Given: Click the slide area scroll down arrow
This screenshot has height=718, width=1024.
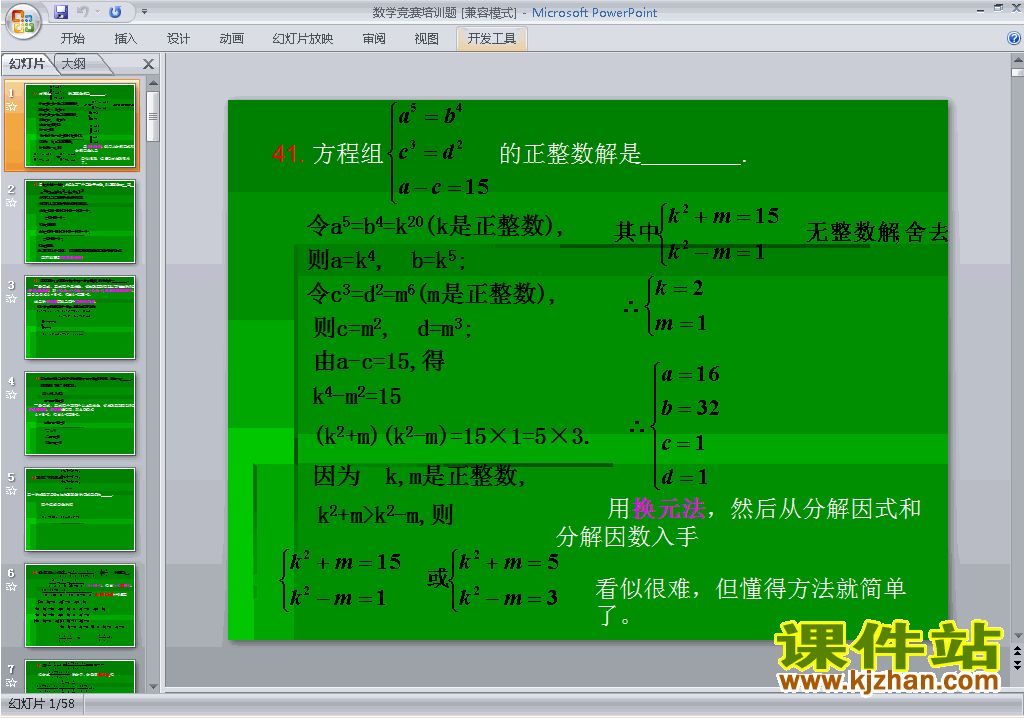Looking at the screenshot, I should pos(1017,636).
